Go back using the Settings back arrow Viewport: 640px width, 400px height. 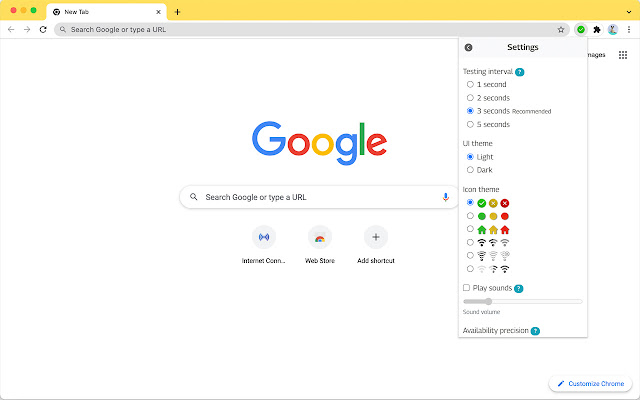click(x=469, y=47)
